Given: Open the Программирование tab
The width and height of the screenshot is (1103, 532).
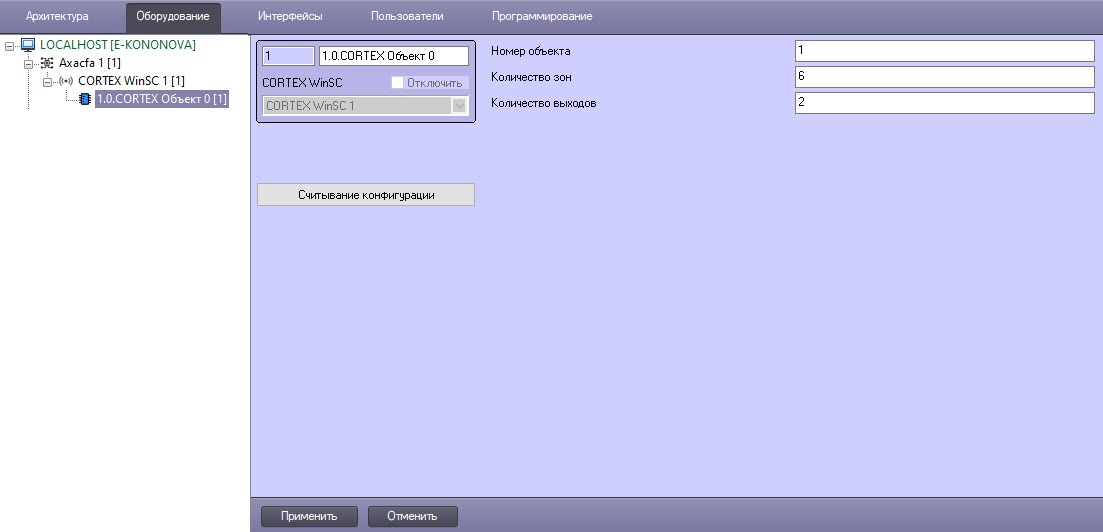Looking at the screenshot, I should (541, 17).
